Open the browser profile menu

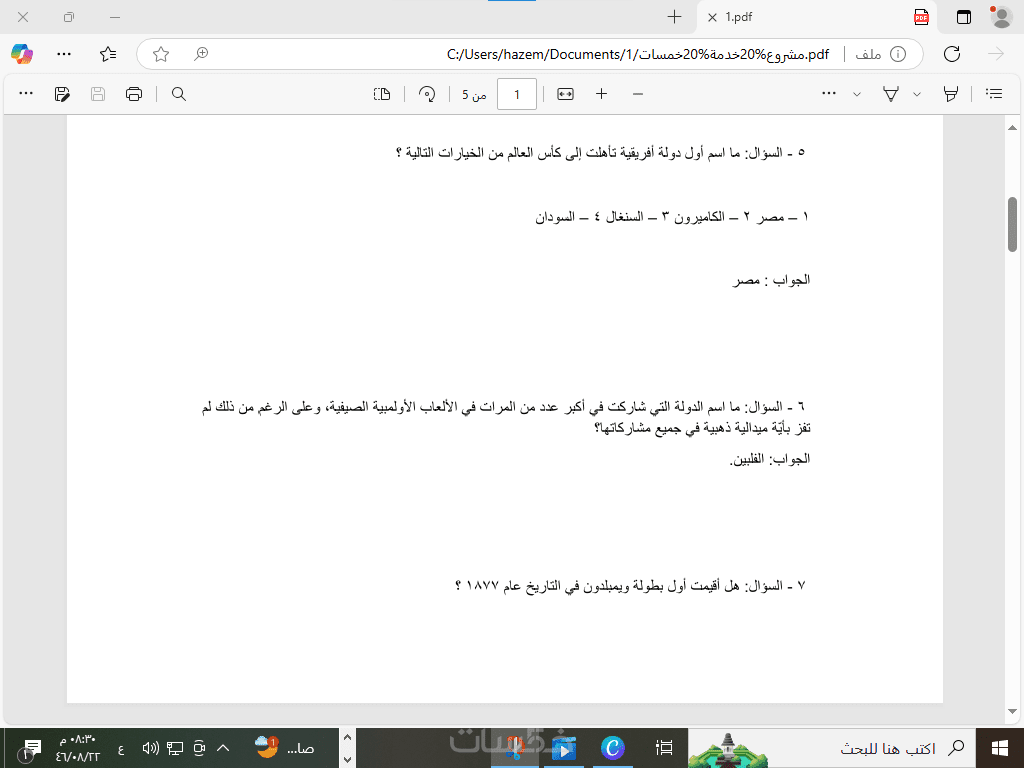[x=1000, y=17]
